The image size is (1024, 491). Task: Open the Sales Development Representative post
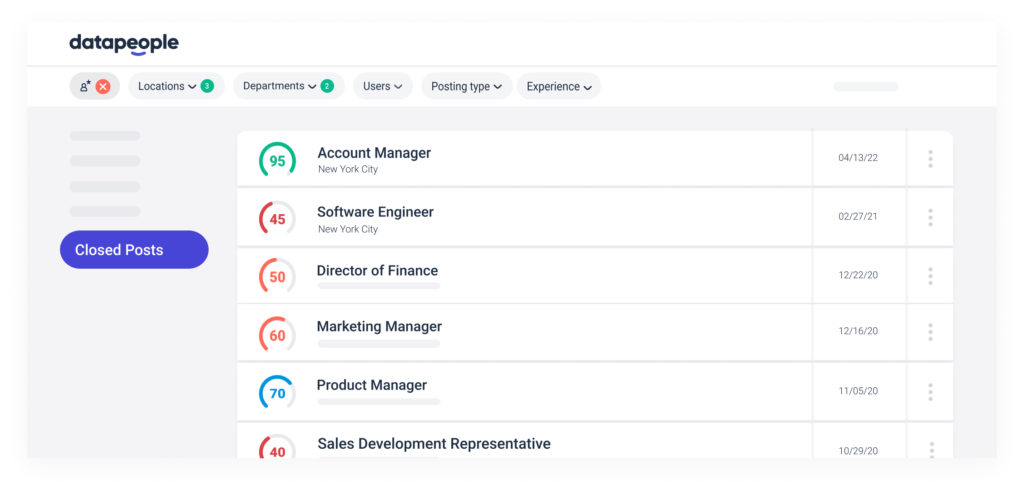coord(434,444)
